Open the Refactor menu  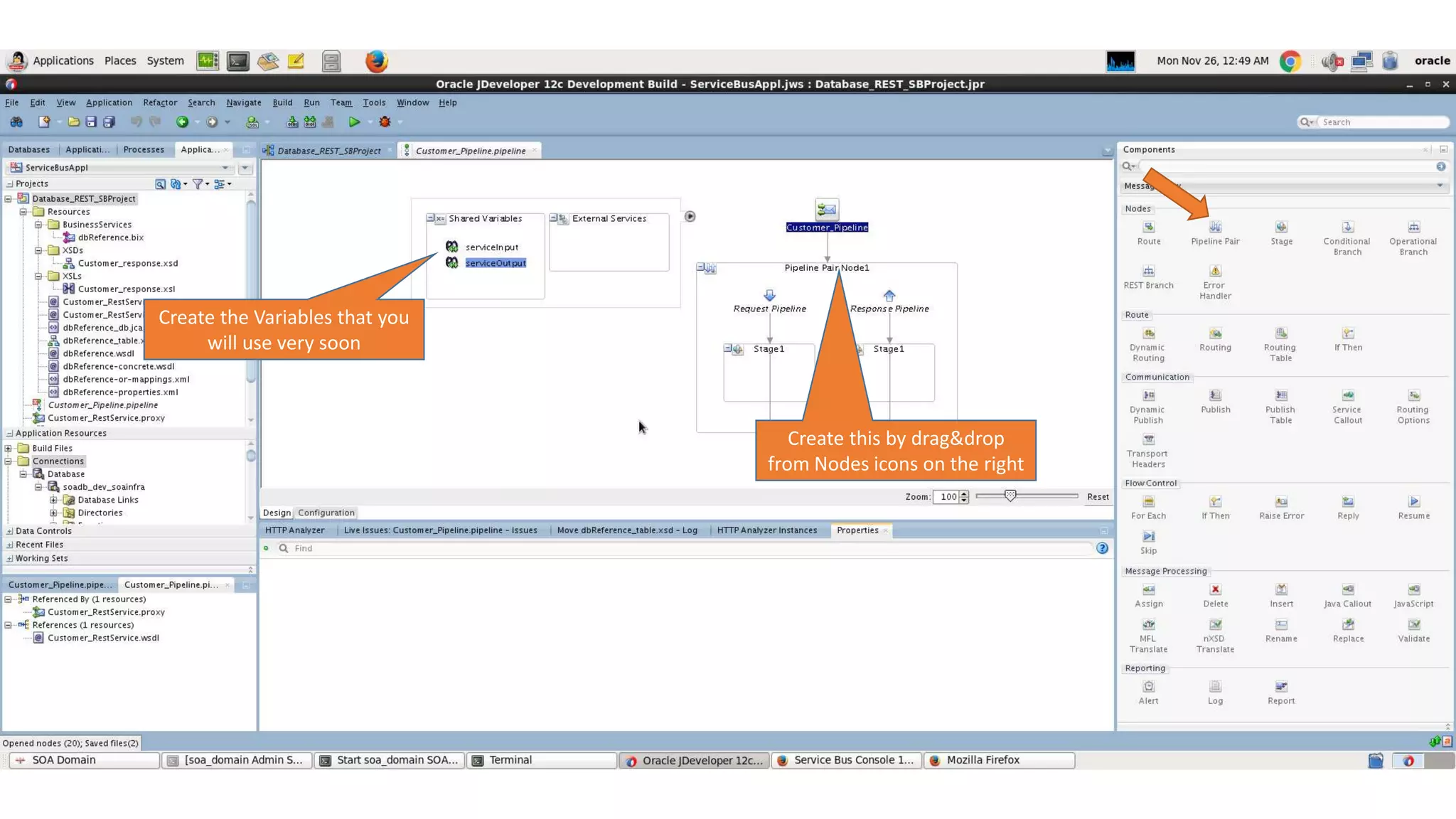coord(160,102)
